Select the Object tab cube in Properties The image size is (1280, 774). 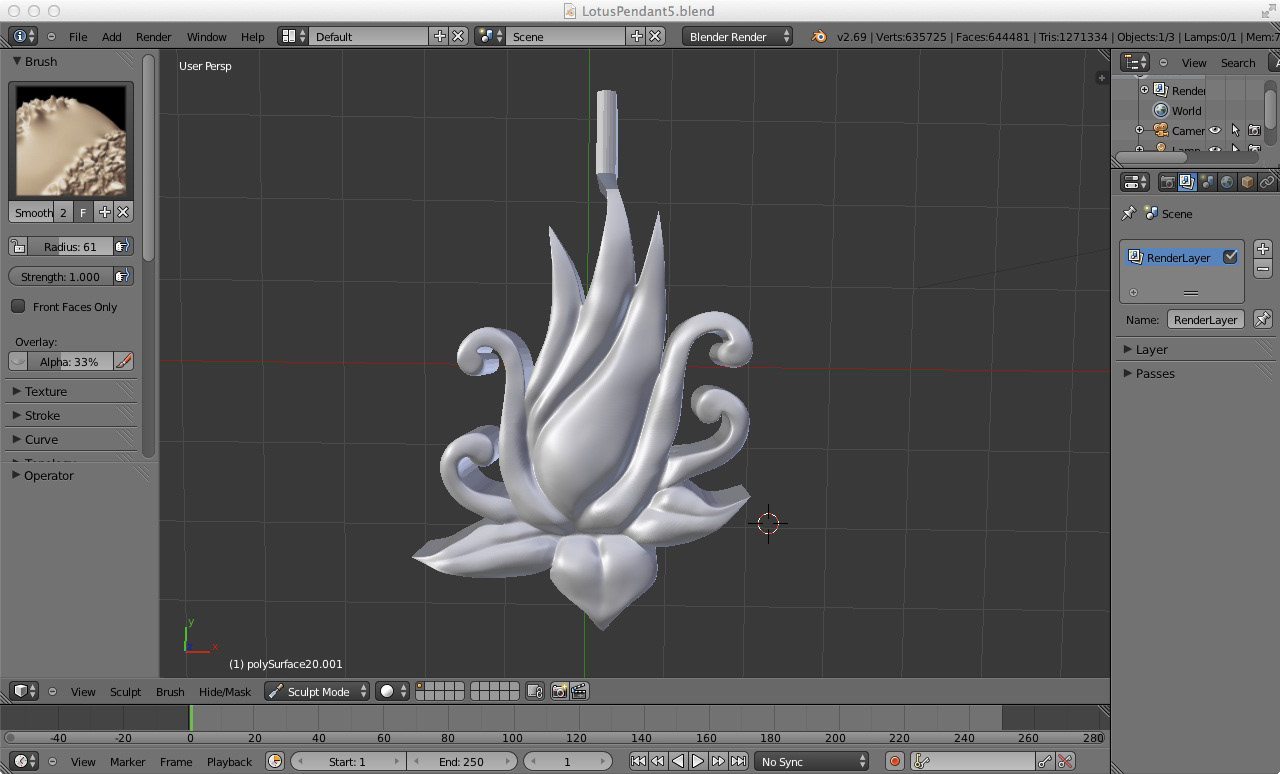pyautogui.click(x=1247, y=182)
